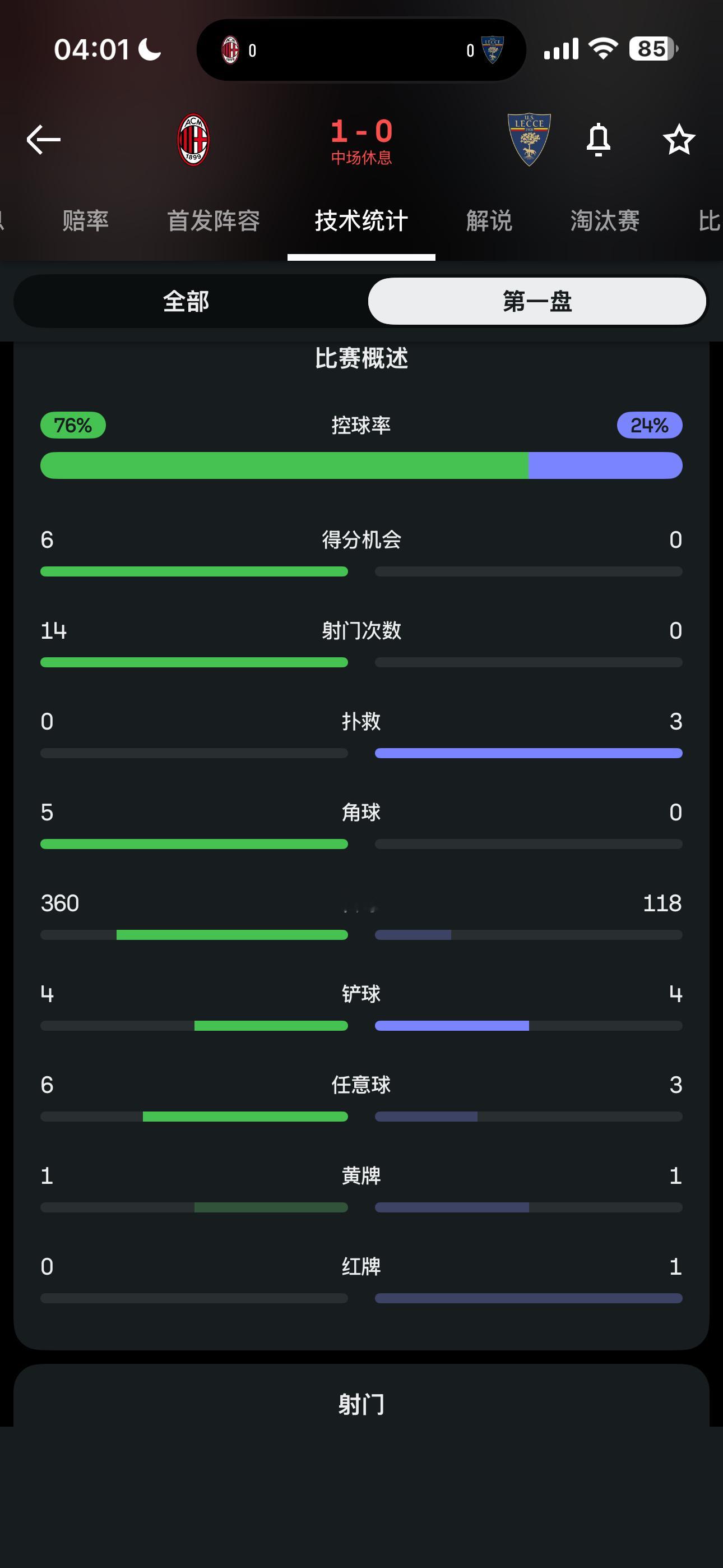The height and width of the screenshot is (1568, 723).
Task: Tap the battery indicator in the status bar
Action: [654, 49]
